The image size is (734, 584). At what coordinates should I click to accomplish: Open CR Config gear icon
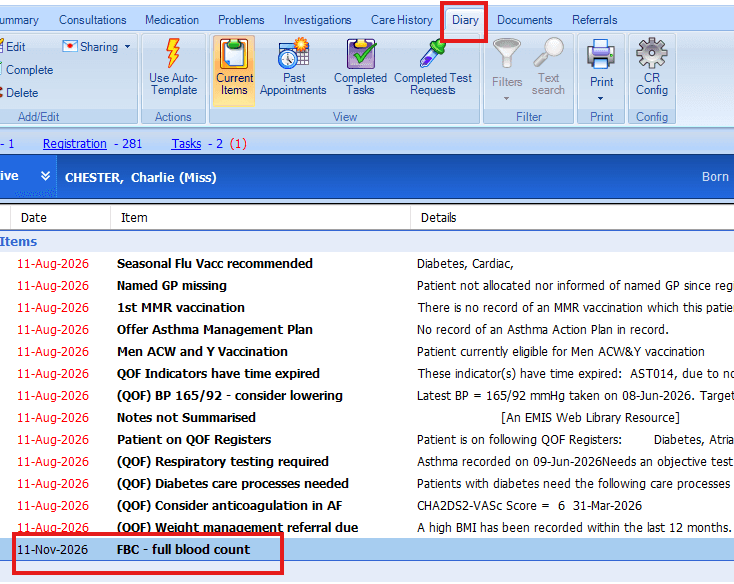(652, 53)
